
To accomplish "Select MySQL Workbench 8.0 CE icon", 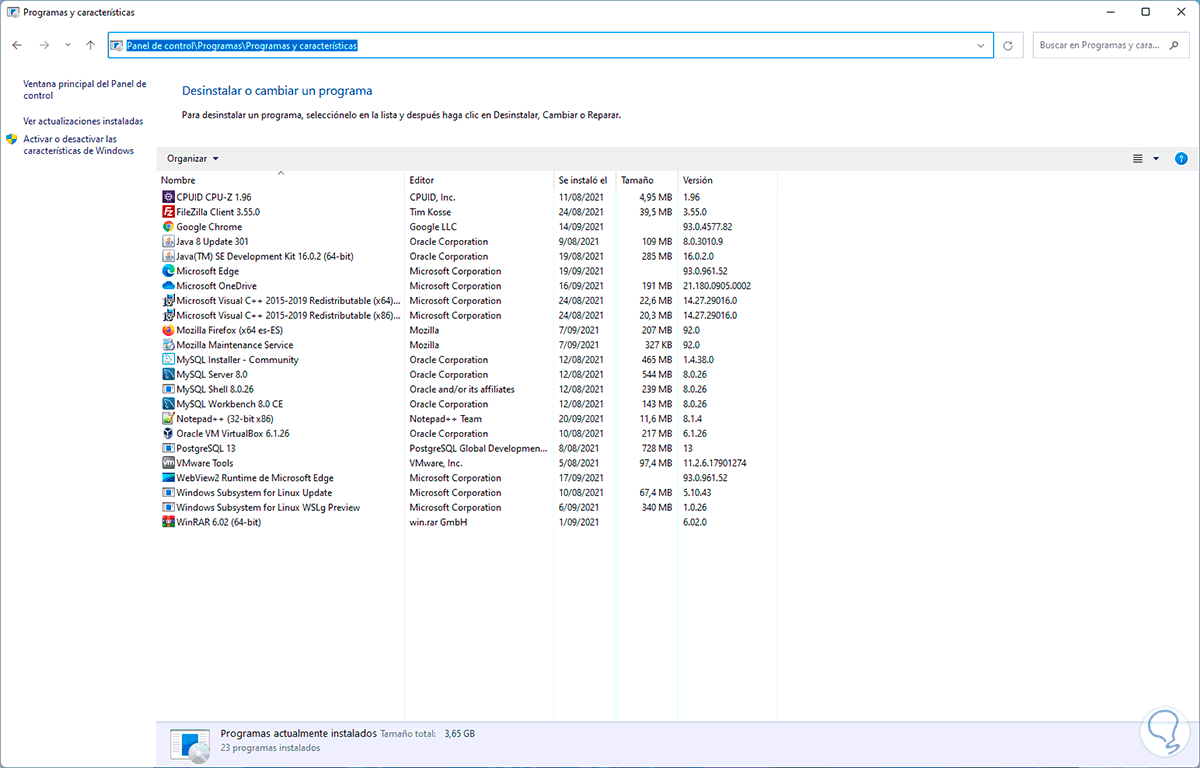I will (168, 404).
